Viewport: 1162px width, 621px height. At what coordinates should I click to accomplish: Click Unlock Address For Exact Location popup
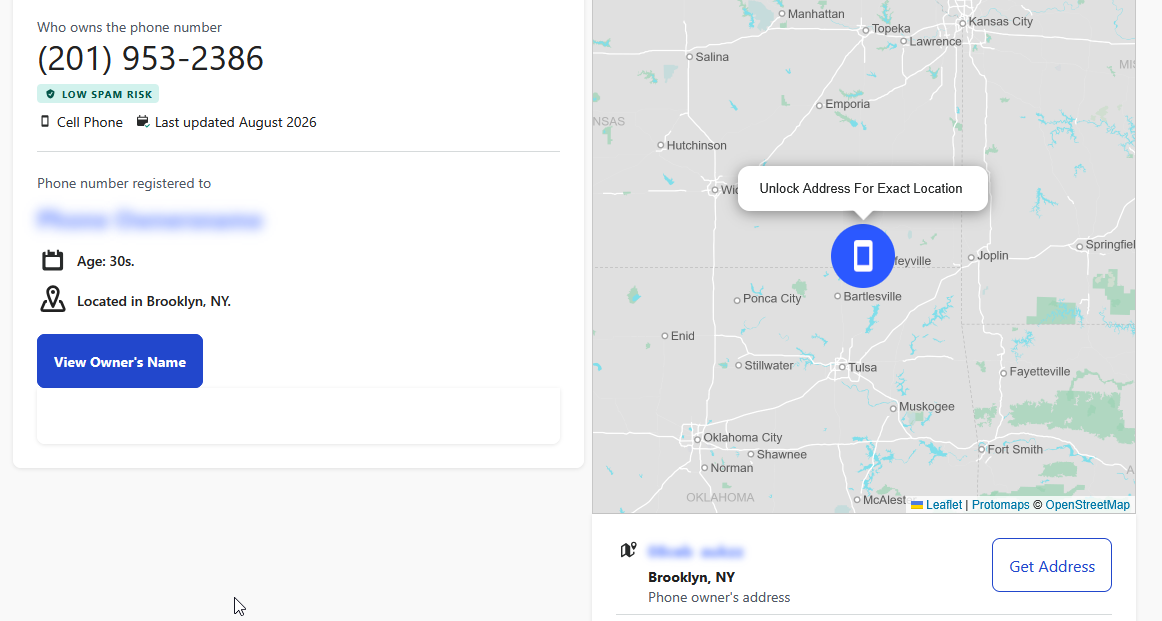863,188
